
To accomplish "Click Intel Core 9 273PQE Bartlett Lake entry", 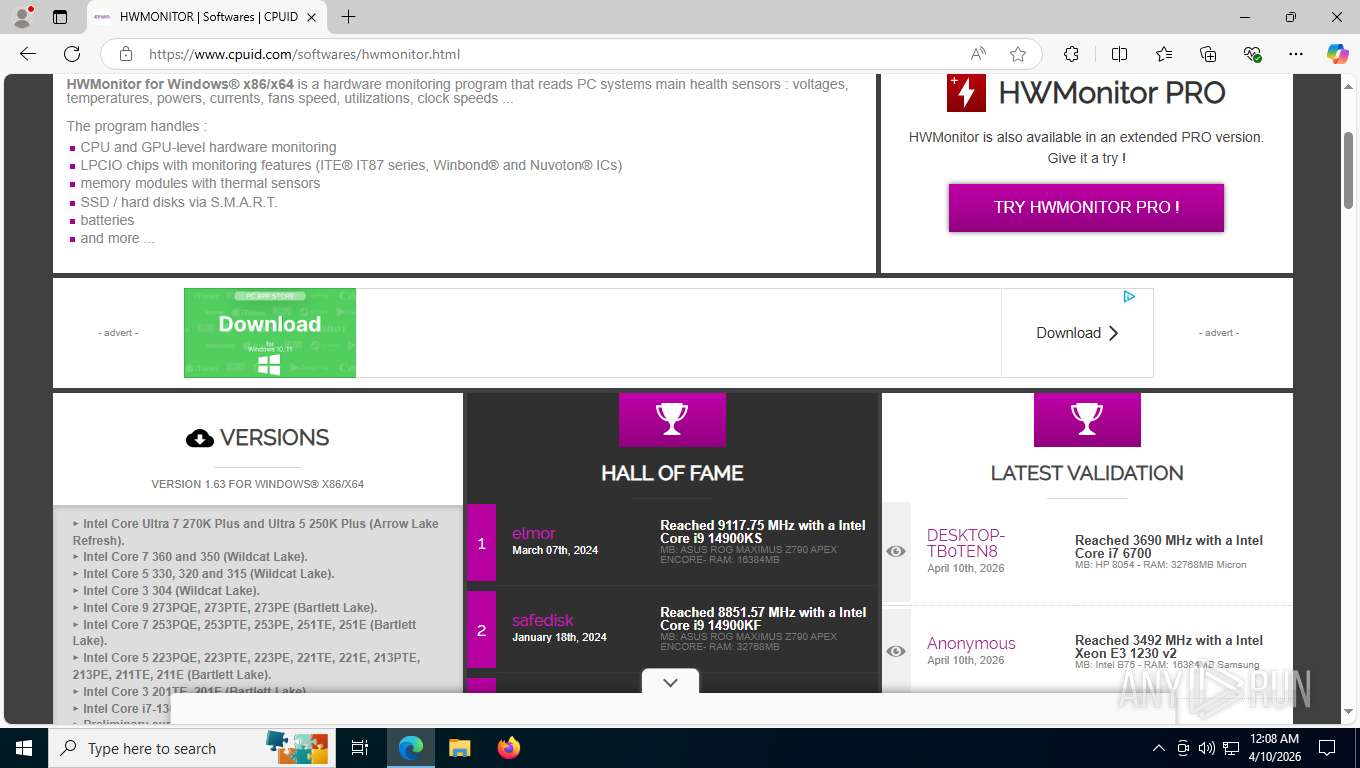I will click(230, 608).
